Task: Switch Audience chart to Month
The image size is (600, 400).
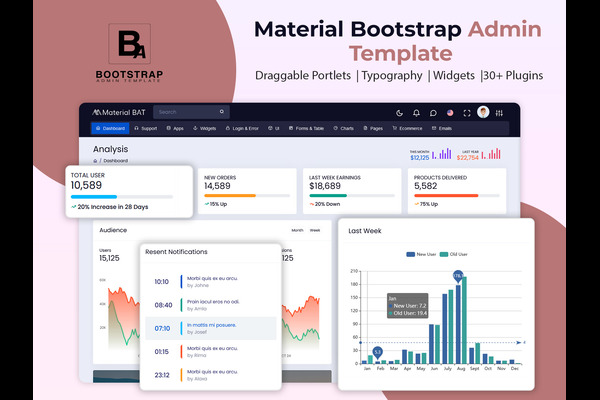Action: pyautogui.click(x=297, y=230)
